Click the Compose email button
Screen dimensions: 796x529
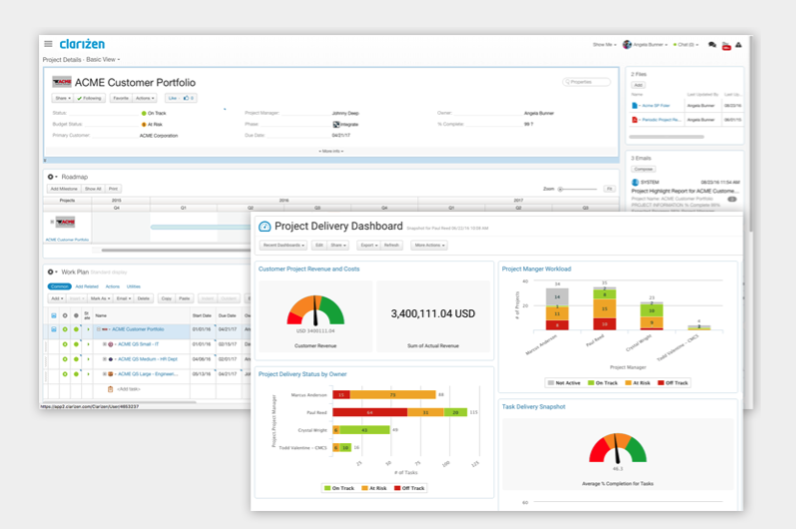(x=643, y=170)
